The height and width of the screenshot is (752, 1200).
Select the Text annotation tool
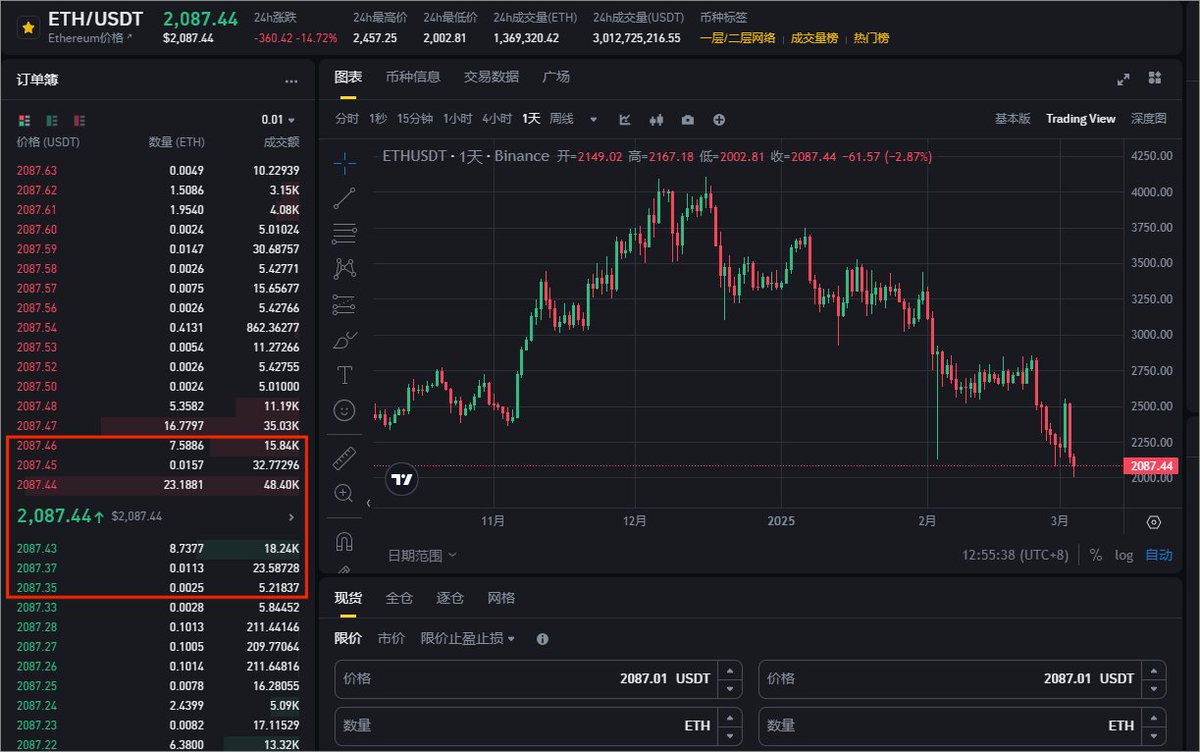tap(344, 375)
